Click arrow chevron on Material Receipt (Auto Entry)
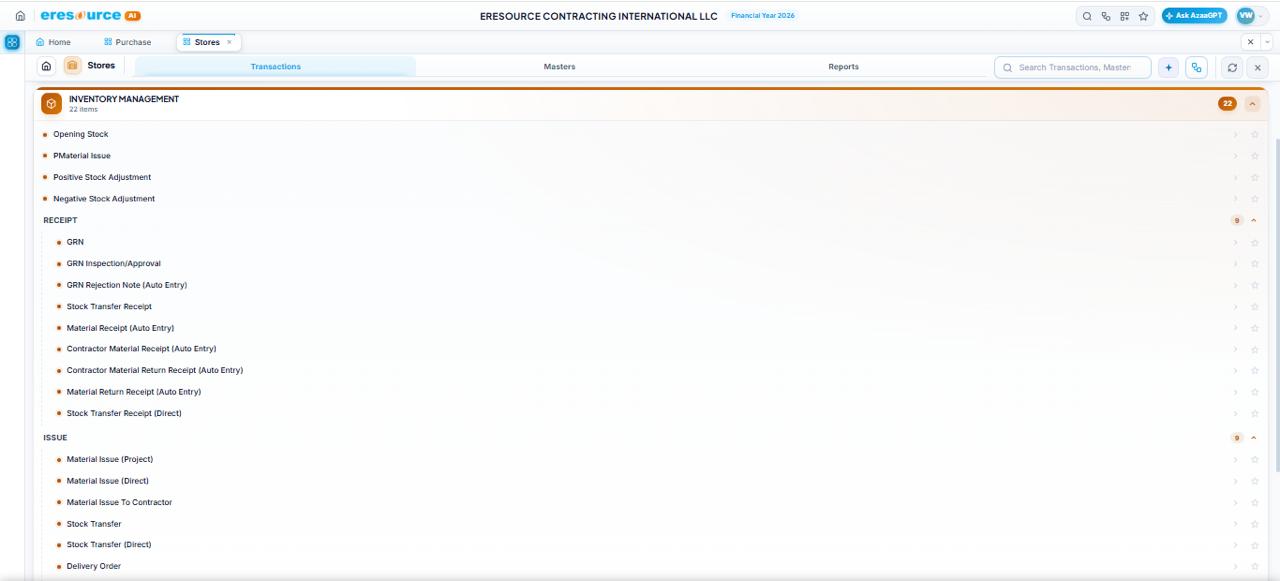This screenshot has width=1280, height=581. click(x=1236, y=328)
